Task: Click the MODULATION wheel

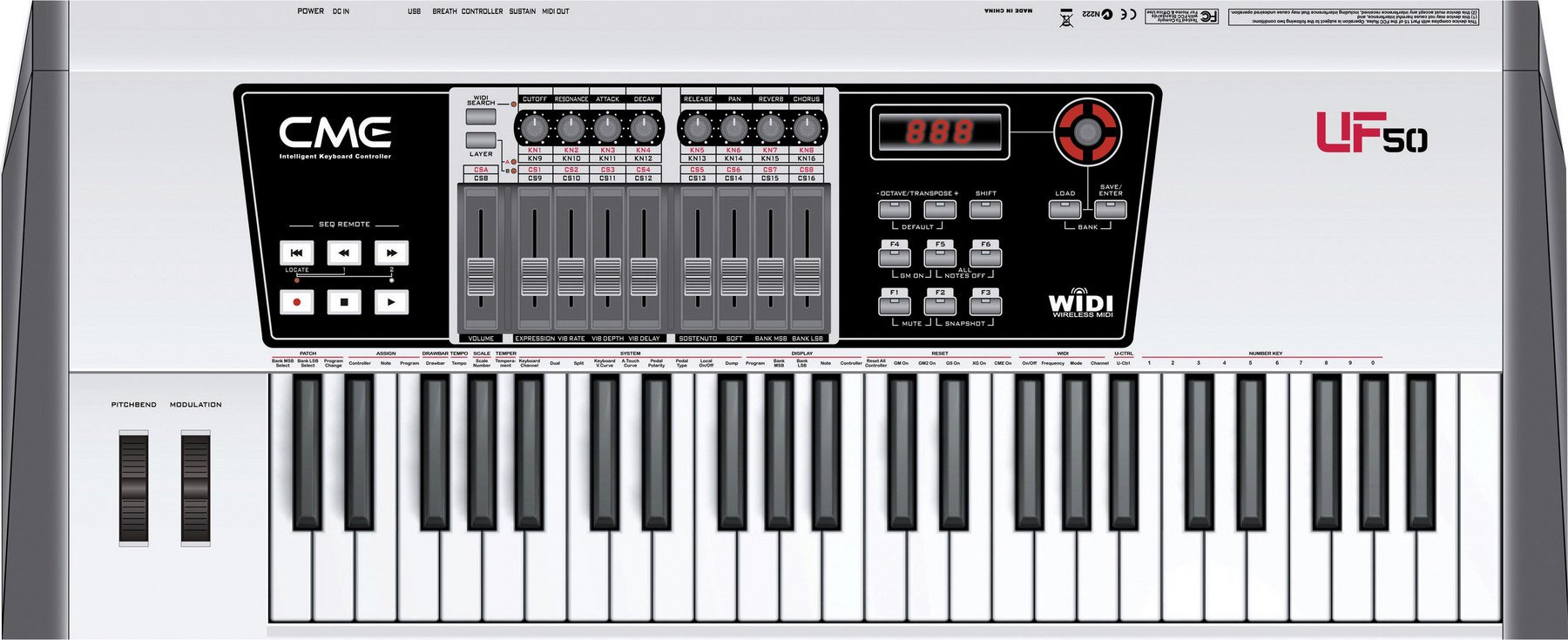Action: [x=196, y=488]
